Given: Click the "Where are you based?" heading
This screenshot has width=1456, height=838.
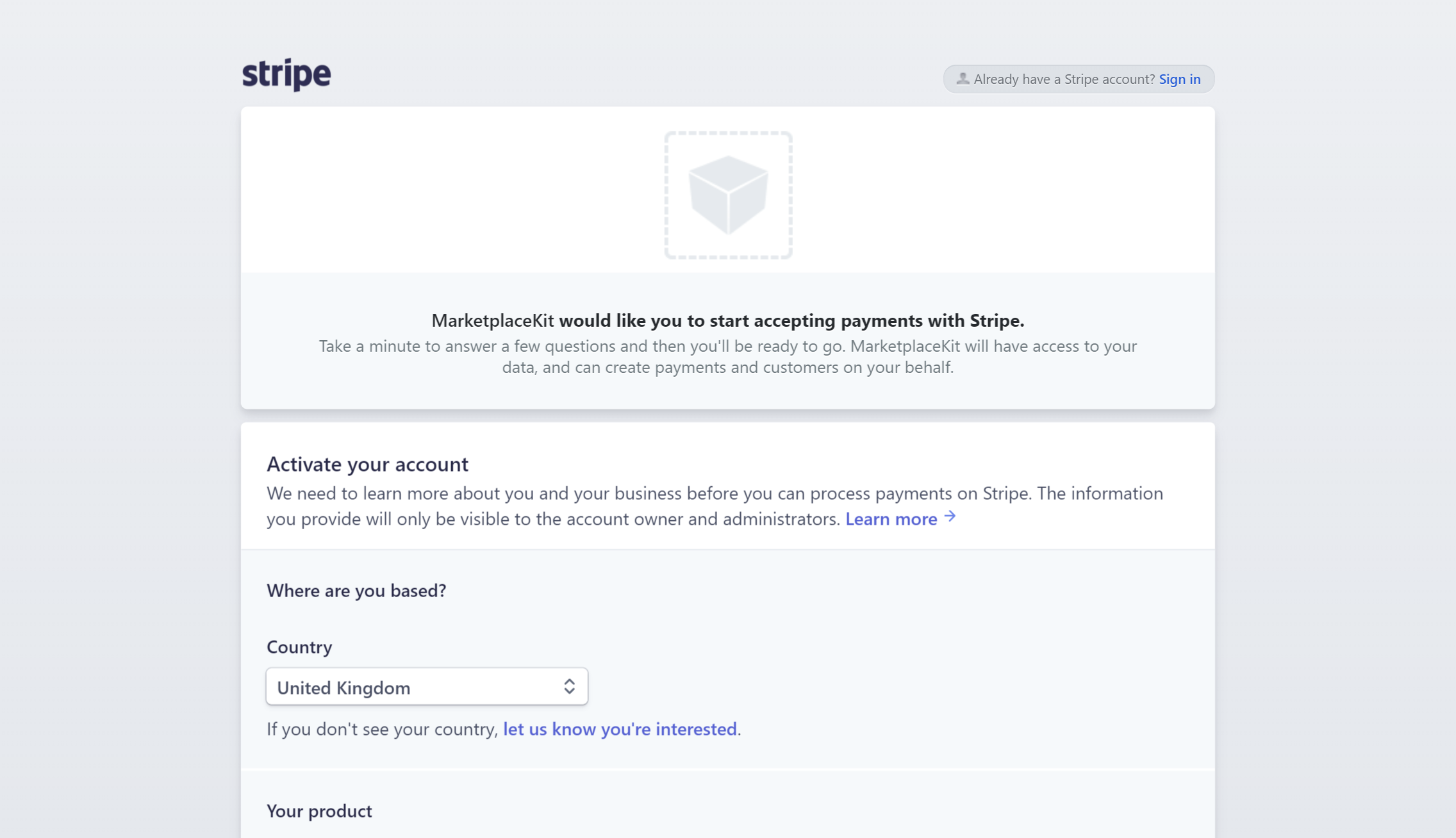Looking at the screenshot, I should [x=356, y=590].
